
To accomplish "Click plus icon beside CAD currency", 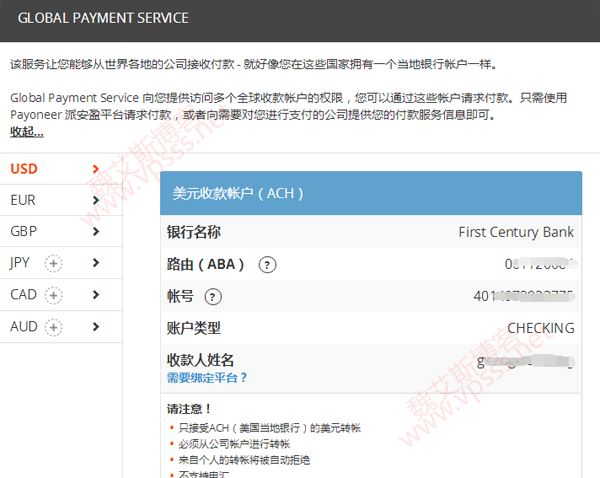I will click(54, 295).
